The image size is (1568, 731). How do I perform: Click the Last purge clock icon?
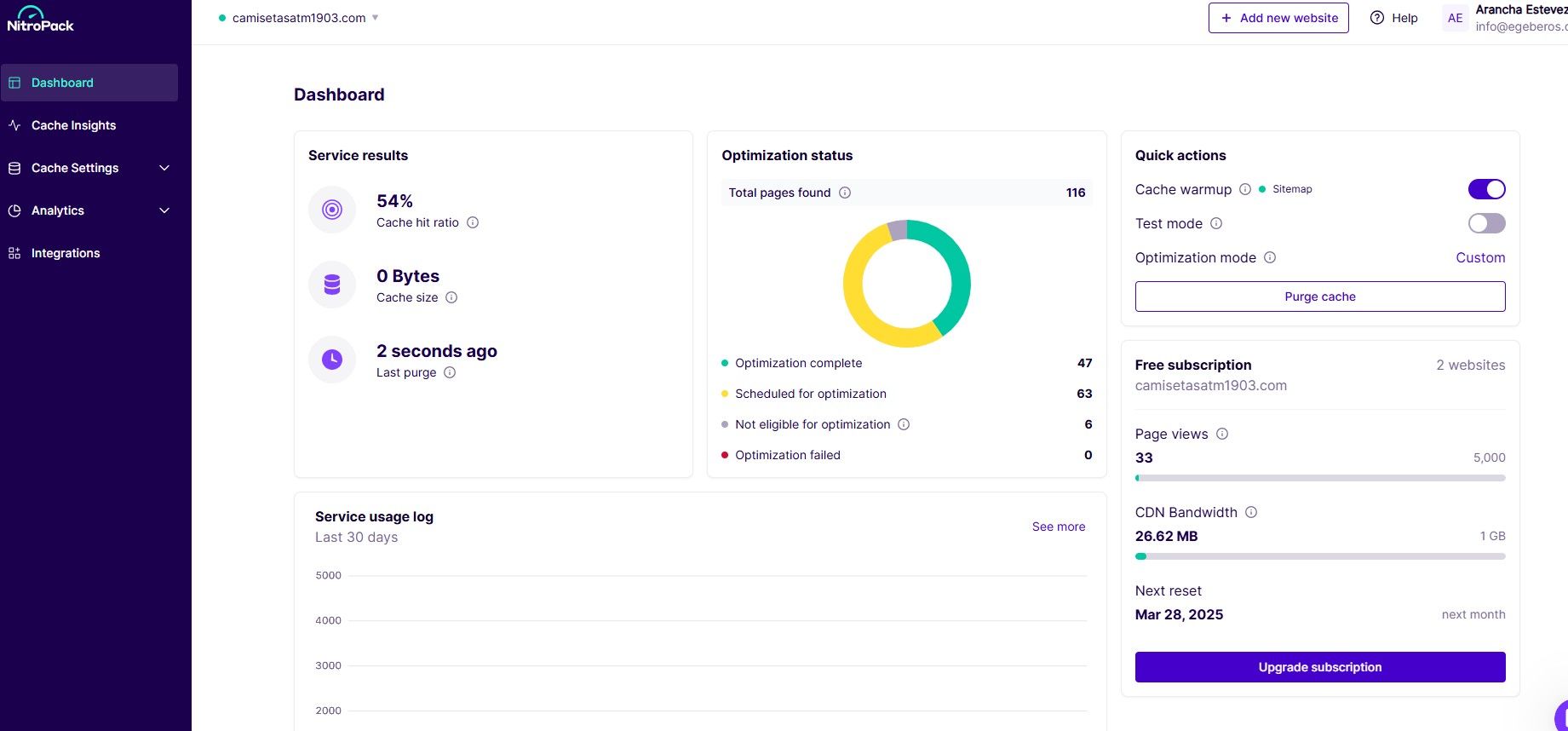[332, 360]
